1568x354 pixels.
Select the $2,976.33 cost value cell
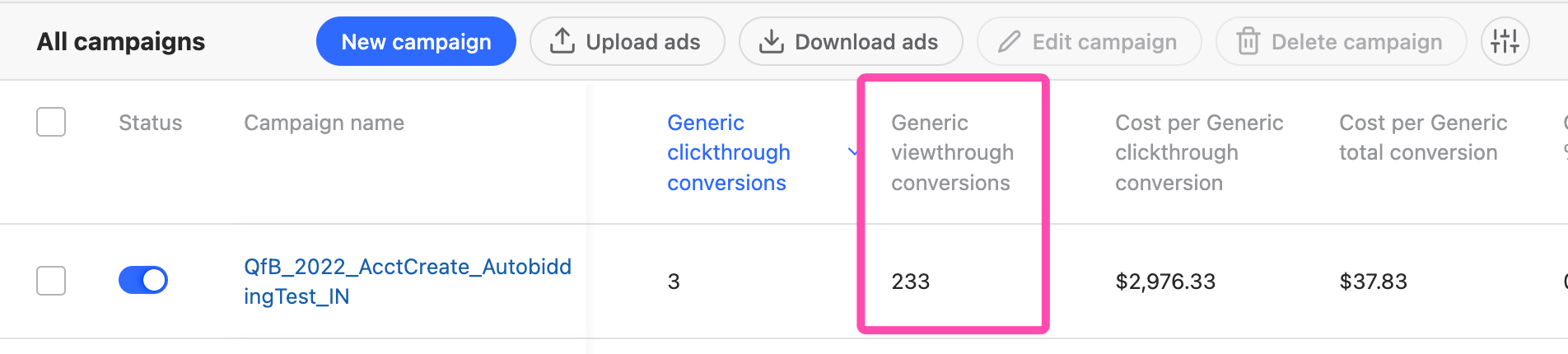click(1165, 282)
